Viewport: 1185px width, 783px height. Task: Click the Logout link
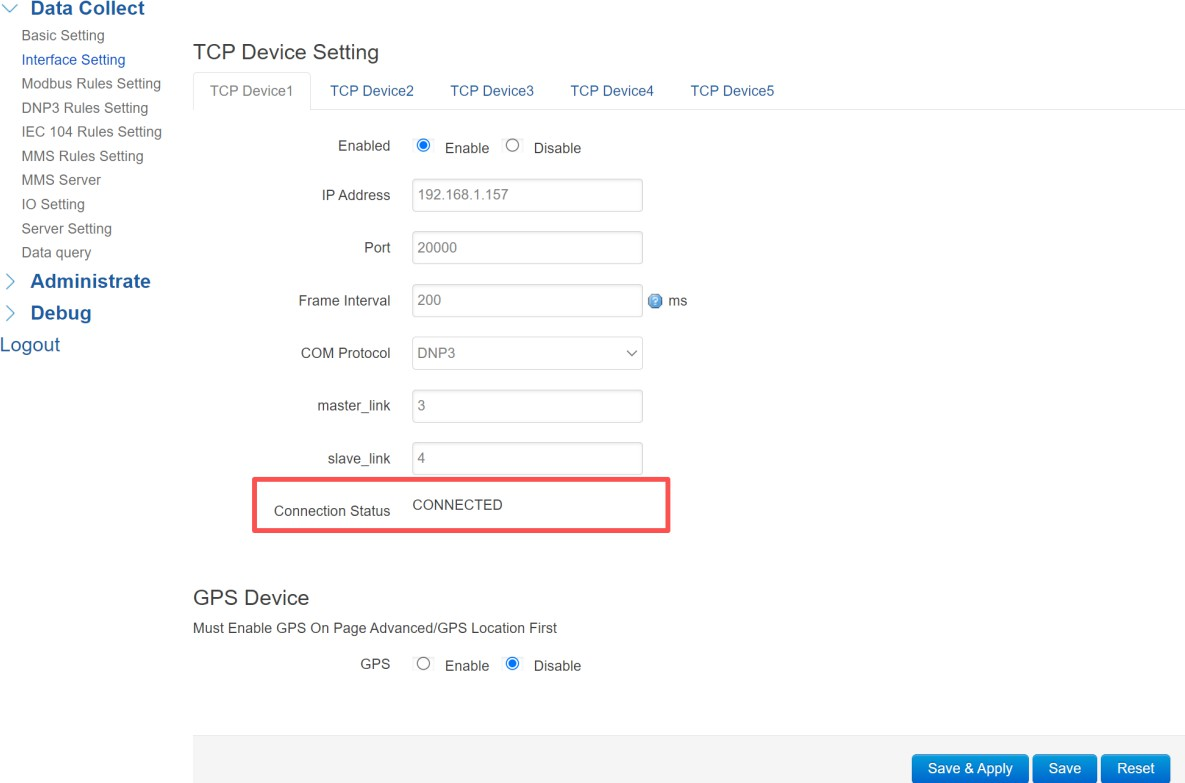click(x=30, y=345)
